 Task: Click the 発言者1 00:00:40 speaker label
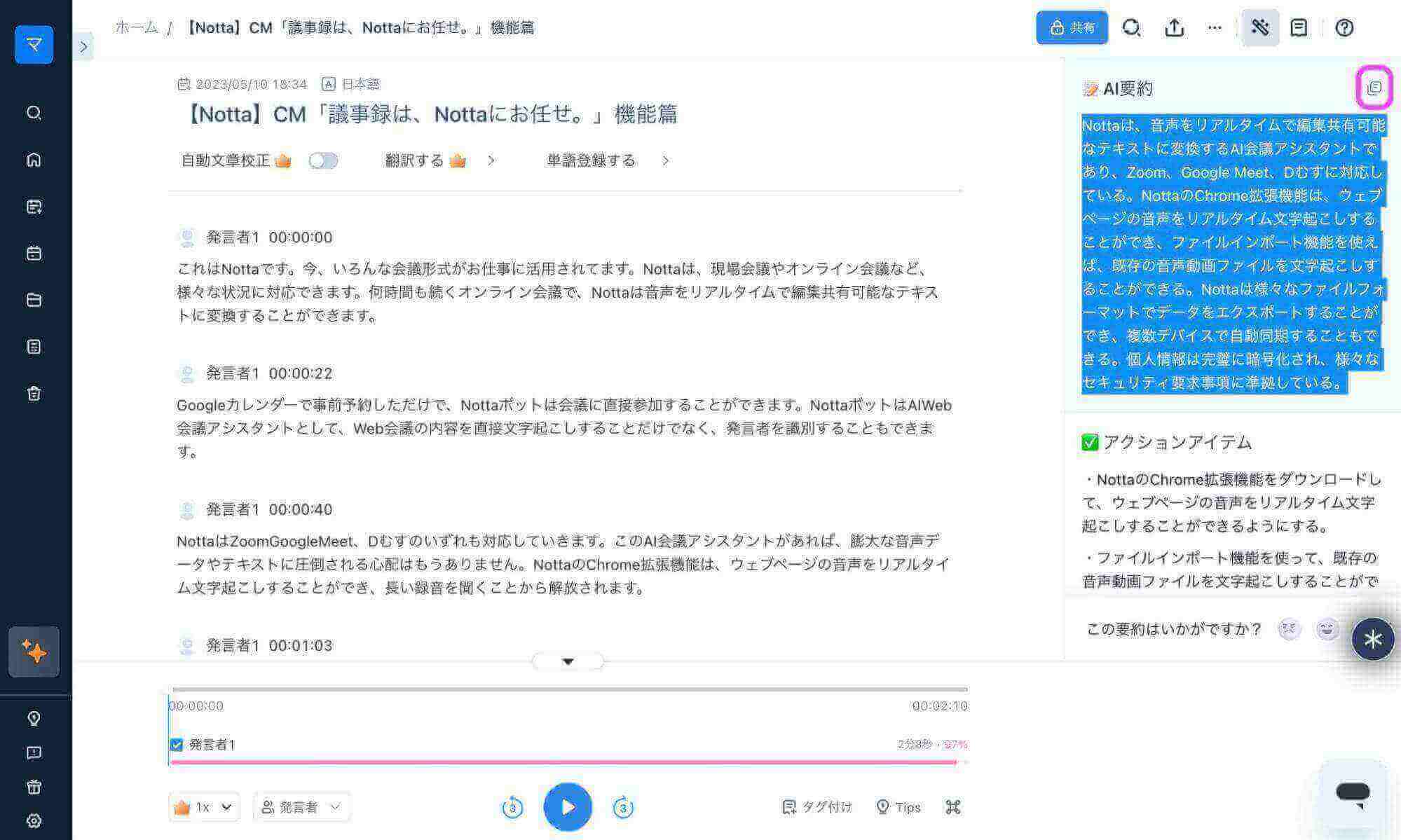click(268, 509)
